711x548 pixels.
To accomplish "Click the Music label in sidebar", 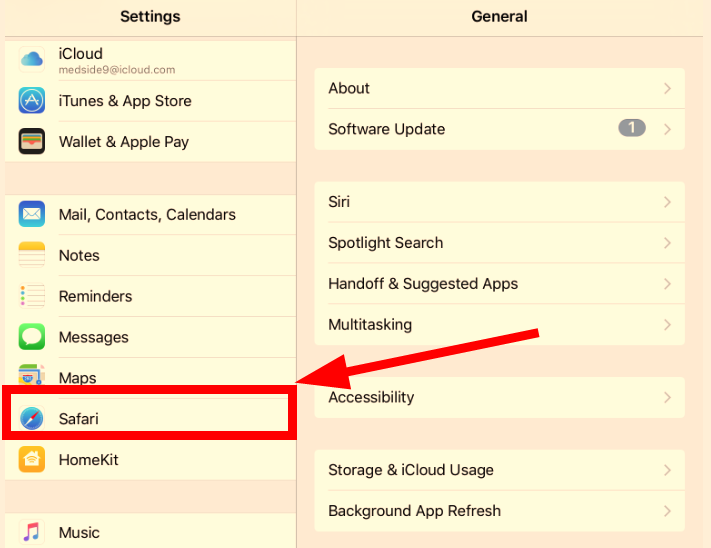I will click(79, 533).
